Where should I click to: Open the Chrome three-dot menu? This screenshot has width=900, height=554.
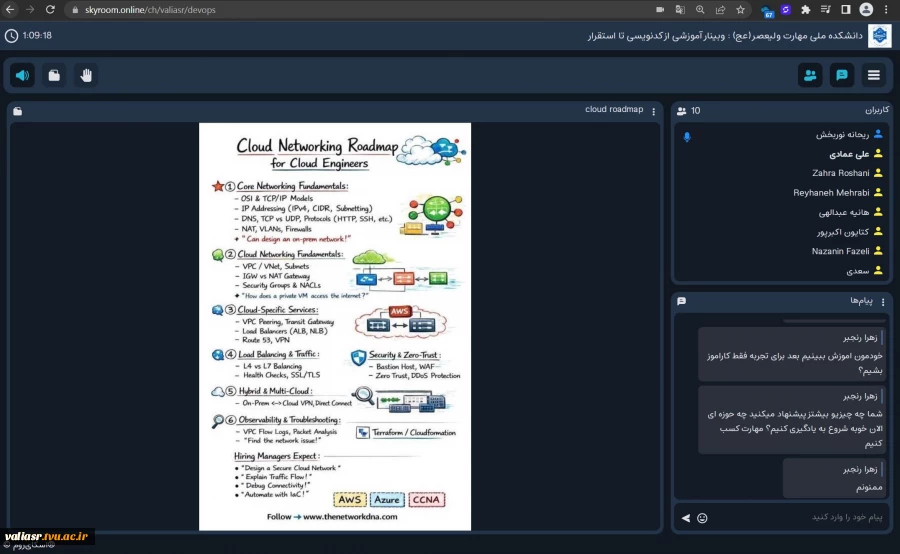pos(886,10)
